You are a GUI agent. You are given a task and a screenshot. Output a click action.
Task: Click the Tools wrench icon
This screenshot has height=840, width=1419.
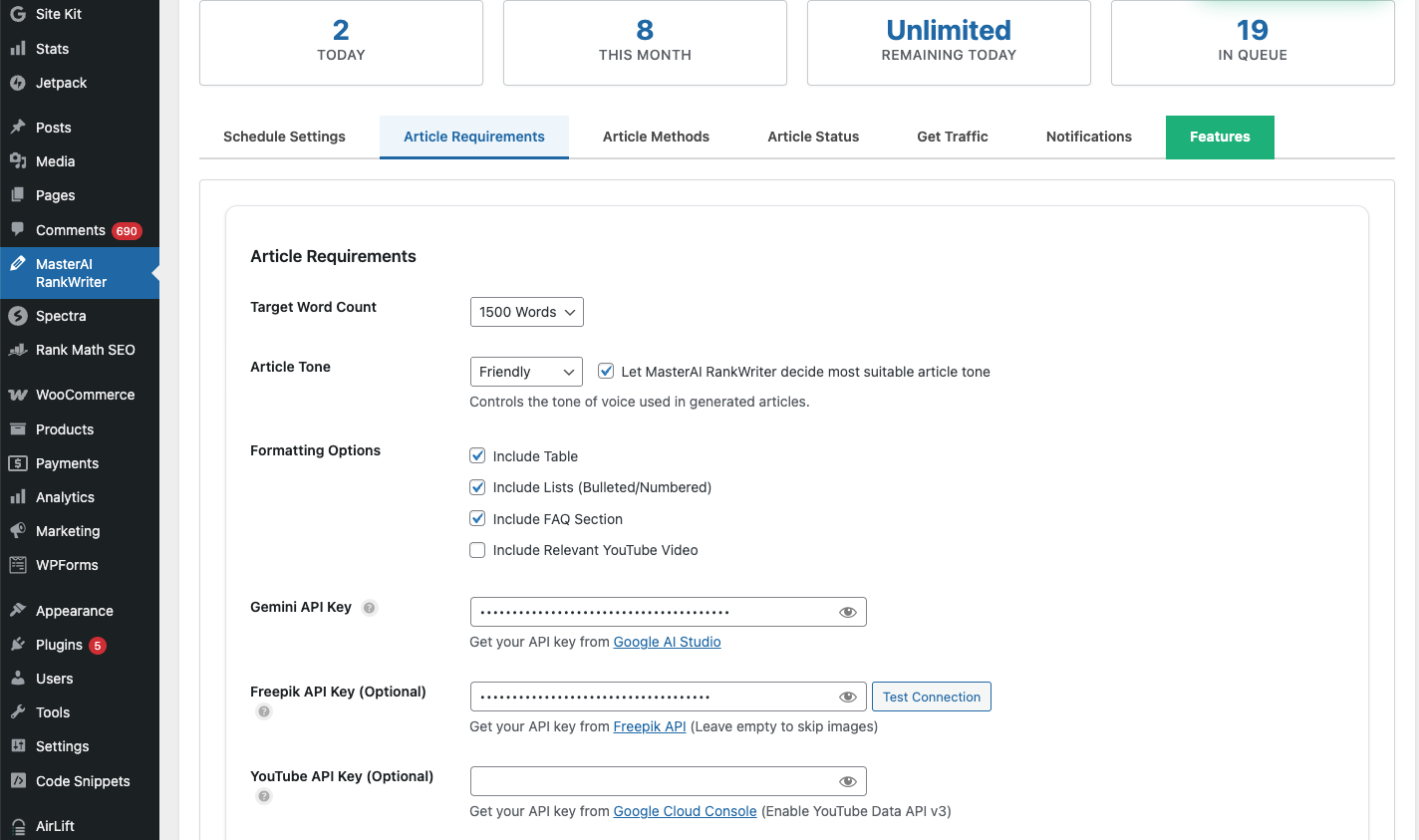[x=18, y=712]
